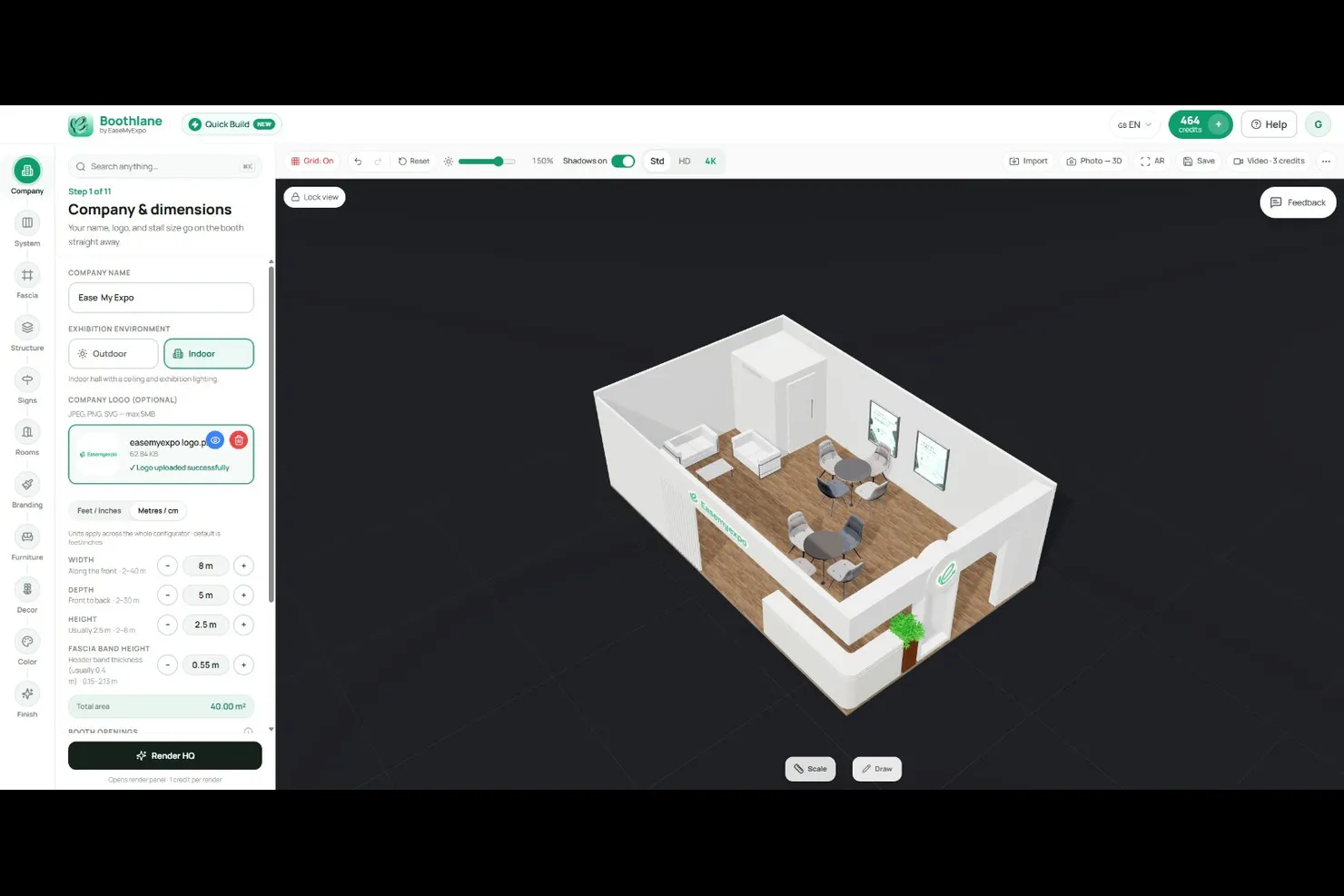
Task: Open the Finish step icon
Action: coord(27,694)
